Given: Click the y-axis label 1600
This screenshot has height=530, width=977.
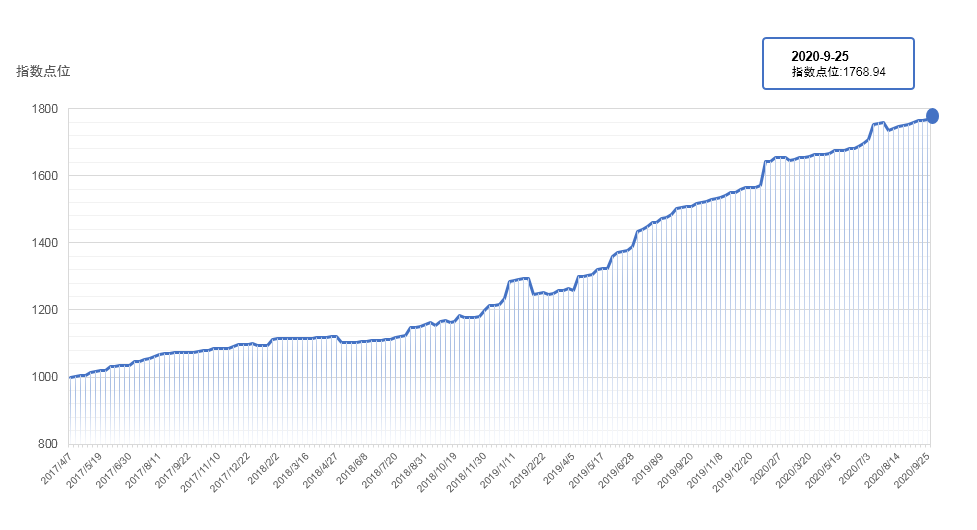Looking at the screenshot, I should click(45, 176).
